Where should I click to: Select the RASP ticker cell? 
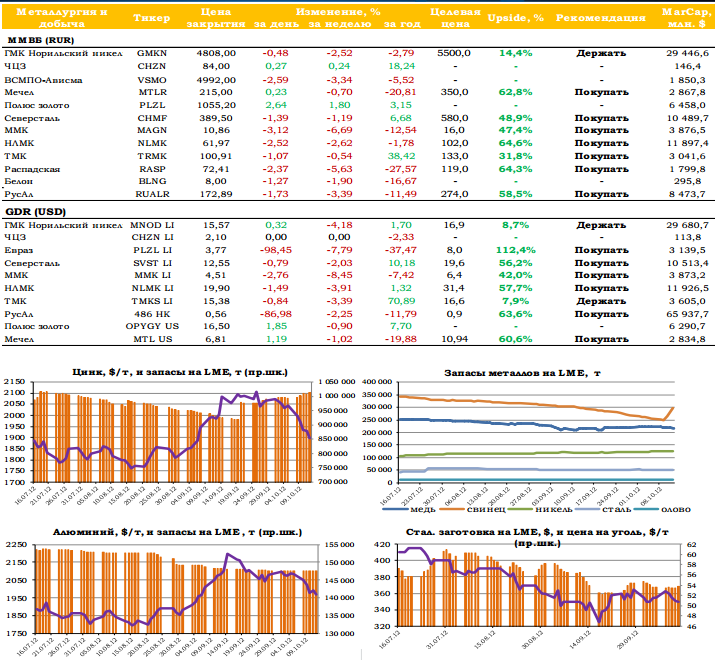152,169
